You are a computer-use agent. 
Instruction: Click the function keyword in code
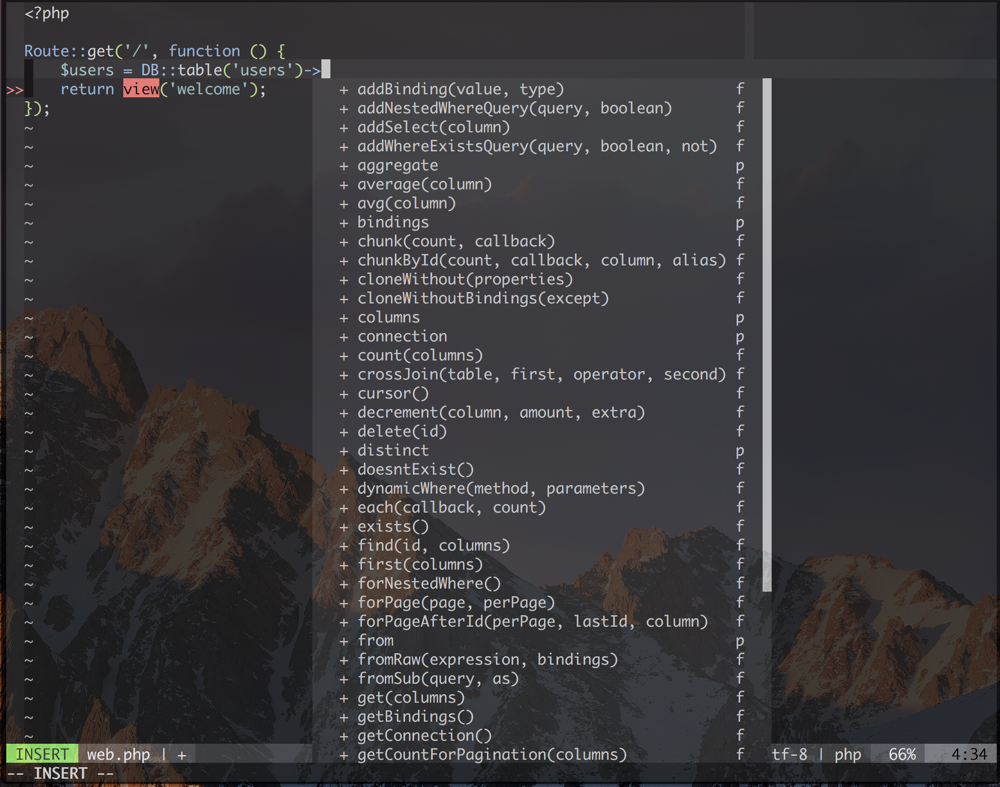[x=204, y=50]
